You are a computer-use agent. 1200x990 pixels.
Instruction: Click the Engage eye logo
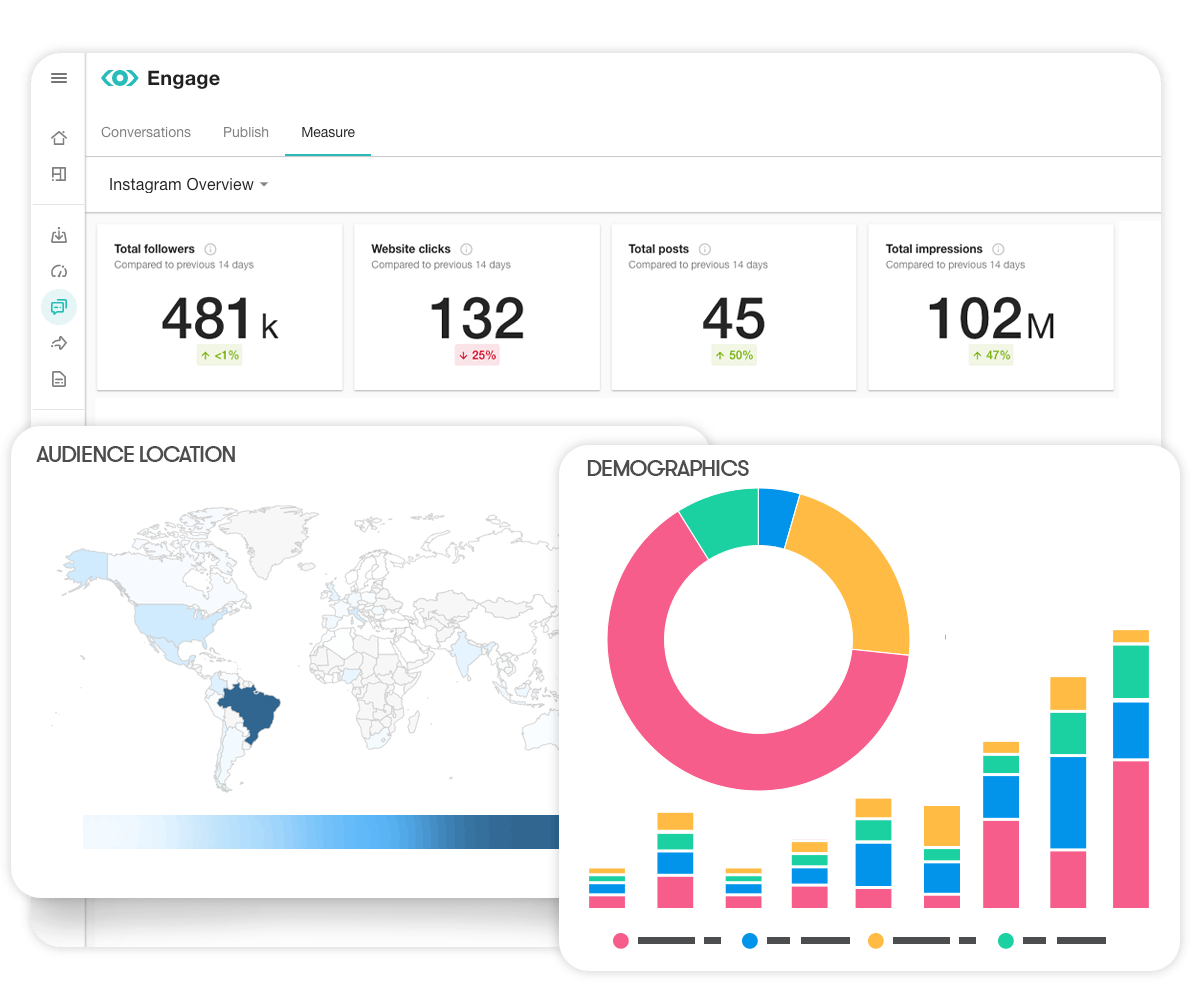click(119, 77)
